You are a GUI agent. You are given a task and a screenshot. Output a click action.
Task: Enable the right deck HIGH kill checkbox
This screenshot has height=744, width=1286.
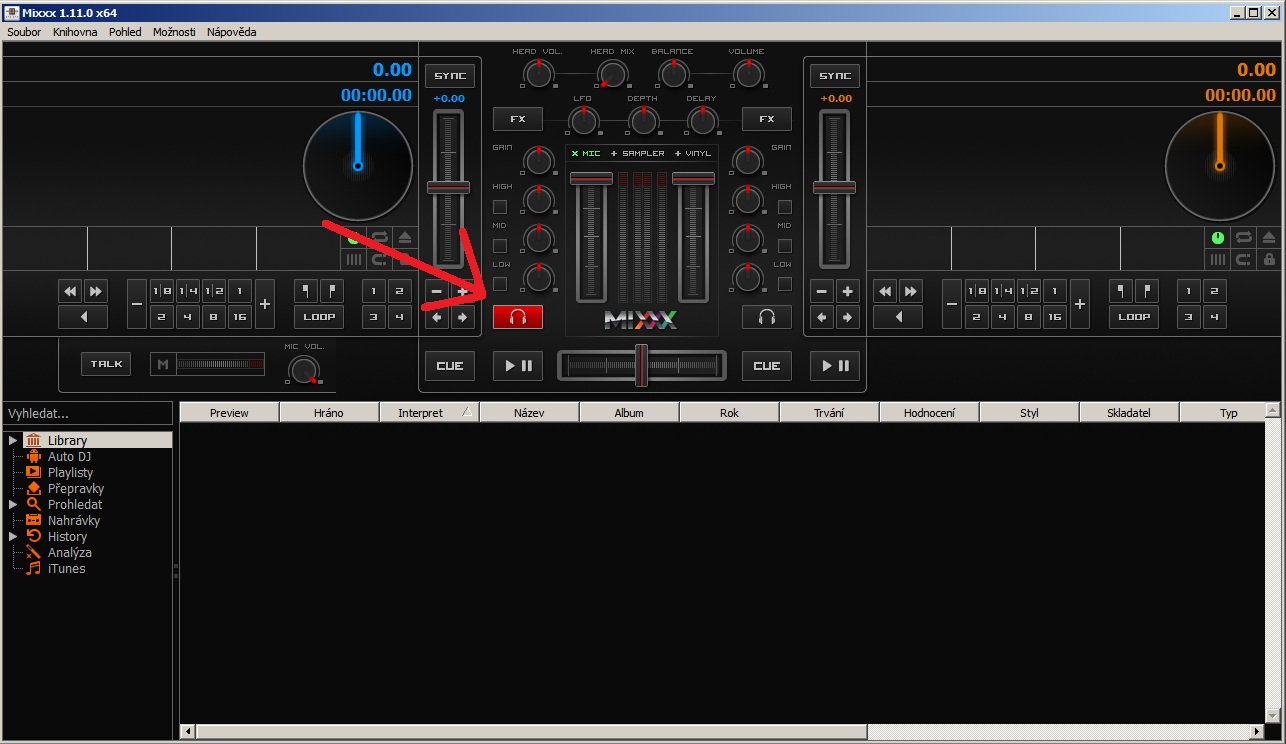(785, 207)
